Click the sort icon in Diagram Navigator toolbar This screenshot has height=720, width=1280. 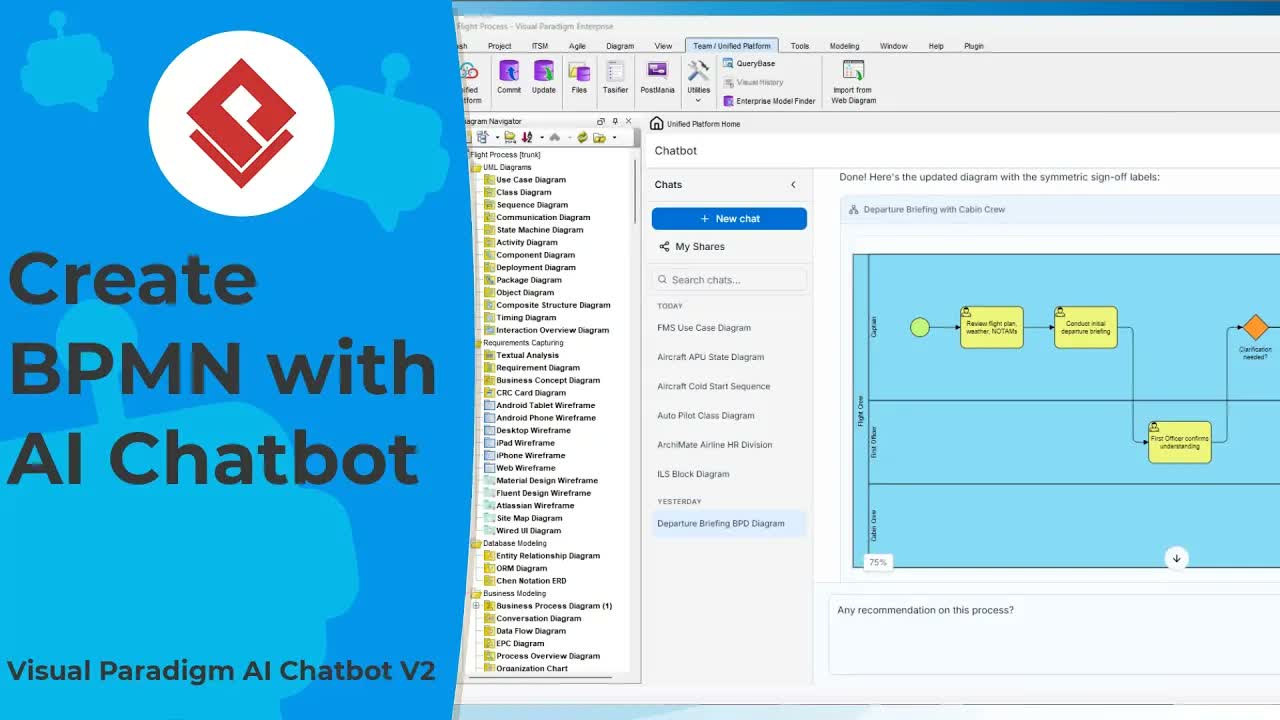(527, 137)
